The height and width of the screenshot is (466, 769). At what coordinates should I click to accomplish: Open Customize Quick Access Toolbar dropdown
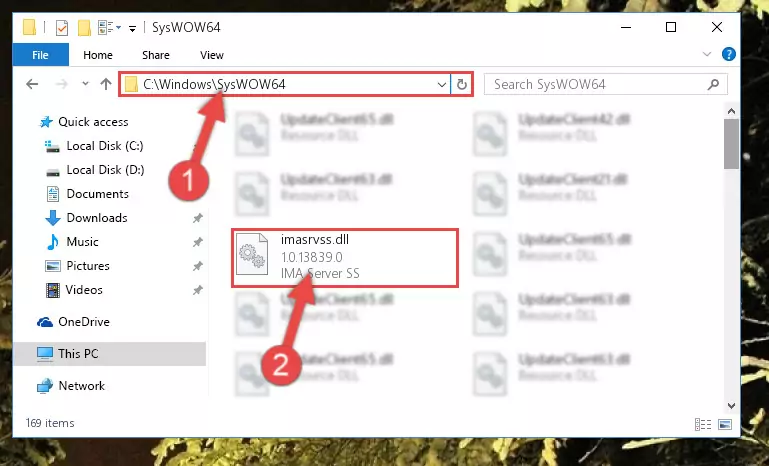pyautogui.click(x=132, y=28)
